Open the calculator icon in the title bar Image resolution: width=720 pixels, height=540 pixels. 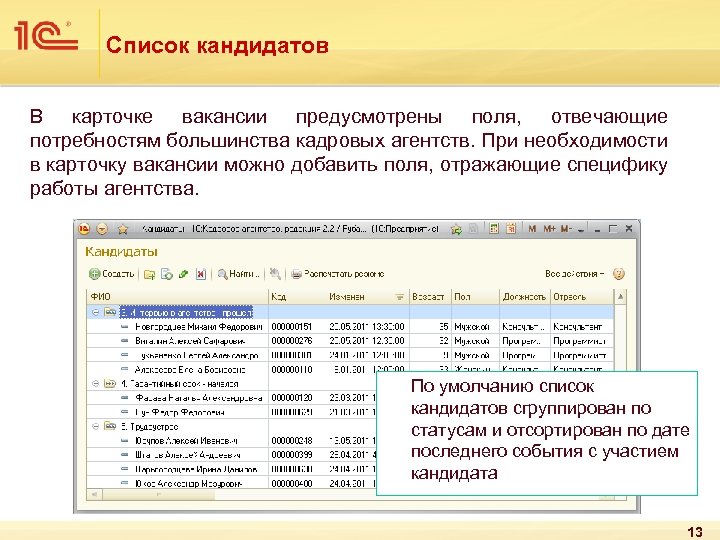494,228
